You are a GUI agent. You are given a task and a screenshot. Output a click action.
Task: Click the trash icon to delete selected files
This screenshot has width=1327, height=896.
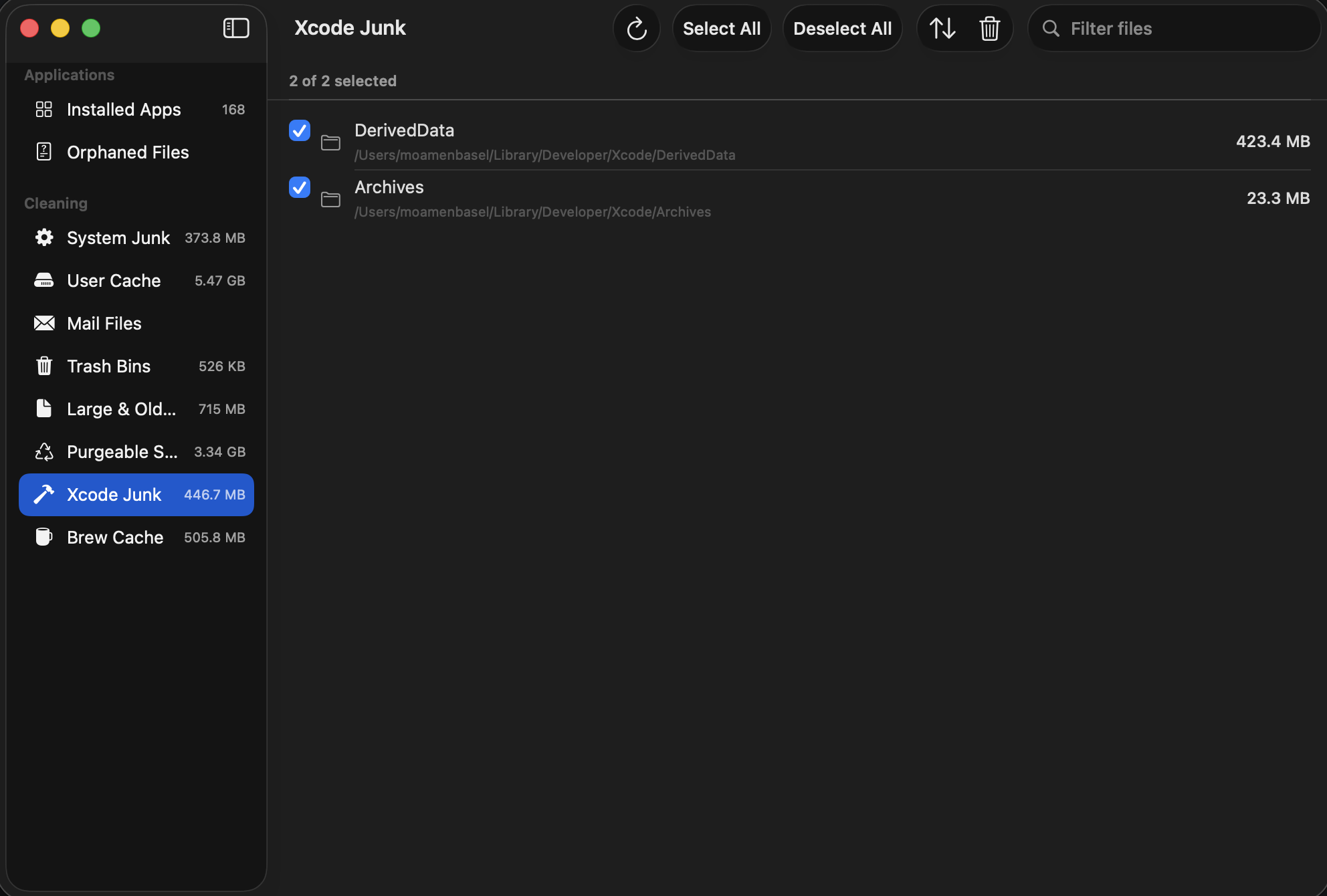(990, 28)
